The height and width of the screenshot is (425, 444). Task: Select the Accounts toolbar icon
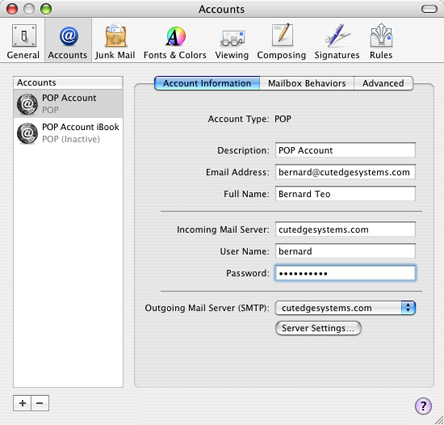[68, 41]
